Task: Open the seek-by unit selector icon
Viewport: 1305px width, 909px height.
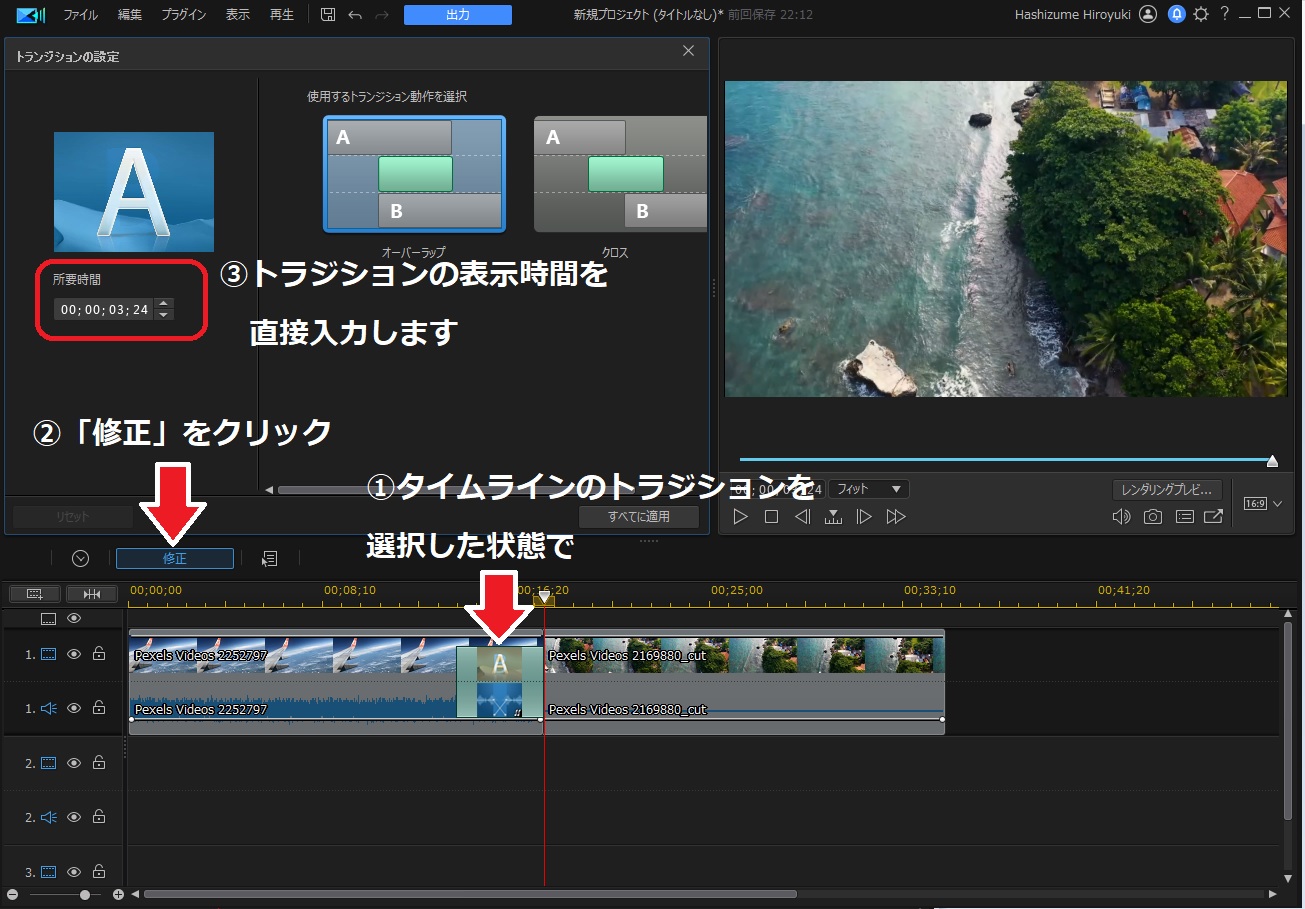Action: click(833, 517)
